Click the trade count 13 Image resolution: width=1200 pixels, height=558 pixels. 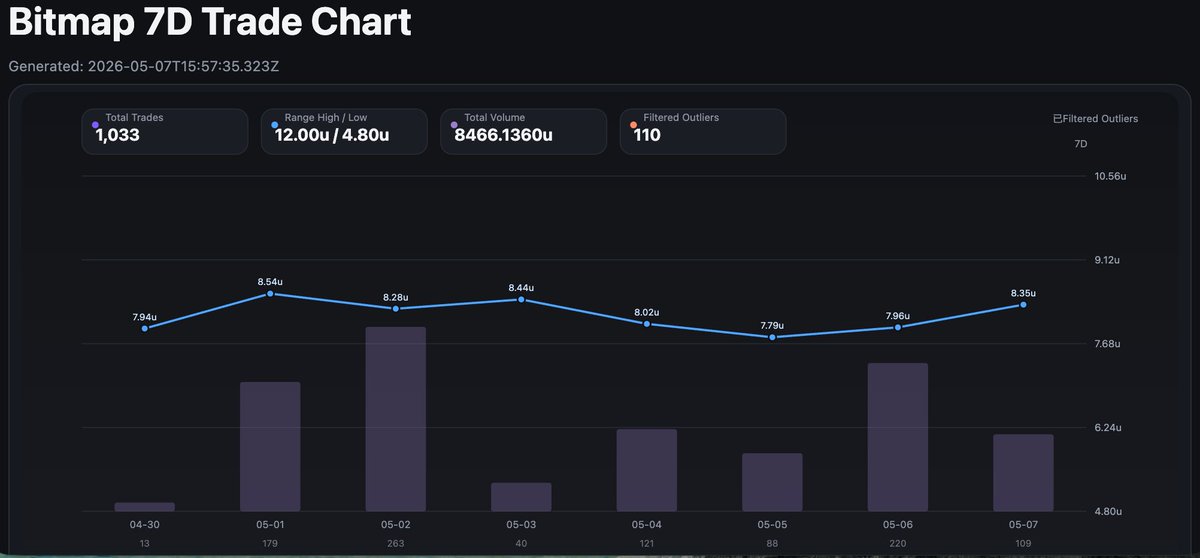[x=145, y=543]
